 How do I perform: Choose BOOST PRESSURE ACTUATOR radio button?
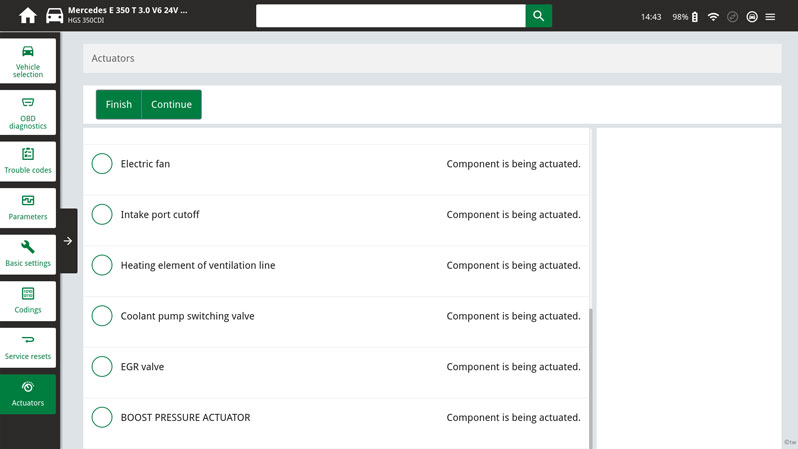102,417
